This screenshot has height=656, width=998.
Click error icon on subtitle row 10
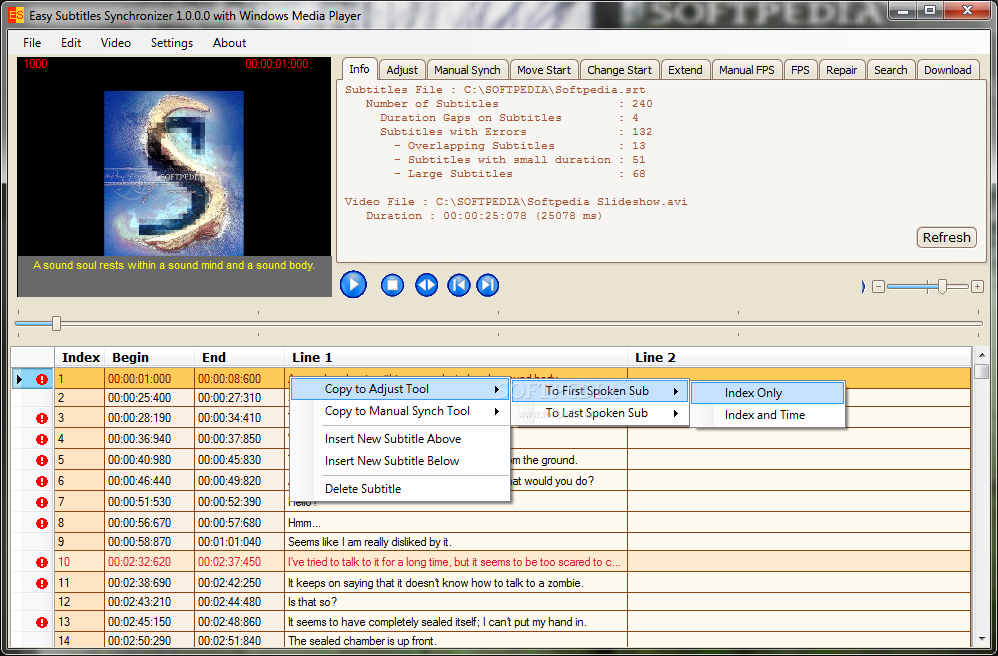click(42, 562)
